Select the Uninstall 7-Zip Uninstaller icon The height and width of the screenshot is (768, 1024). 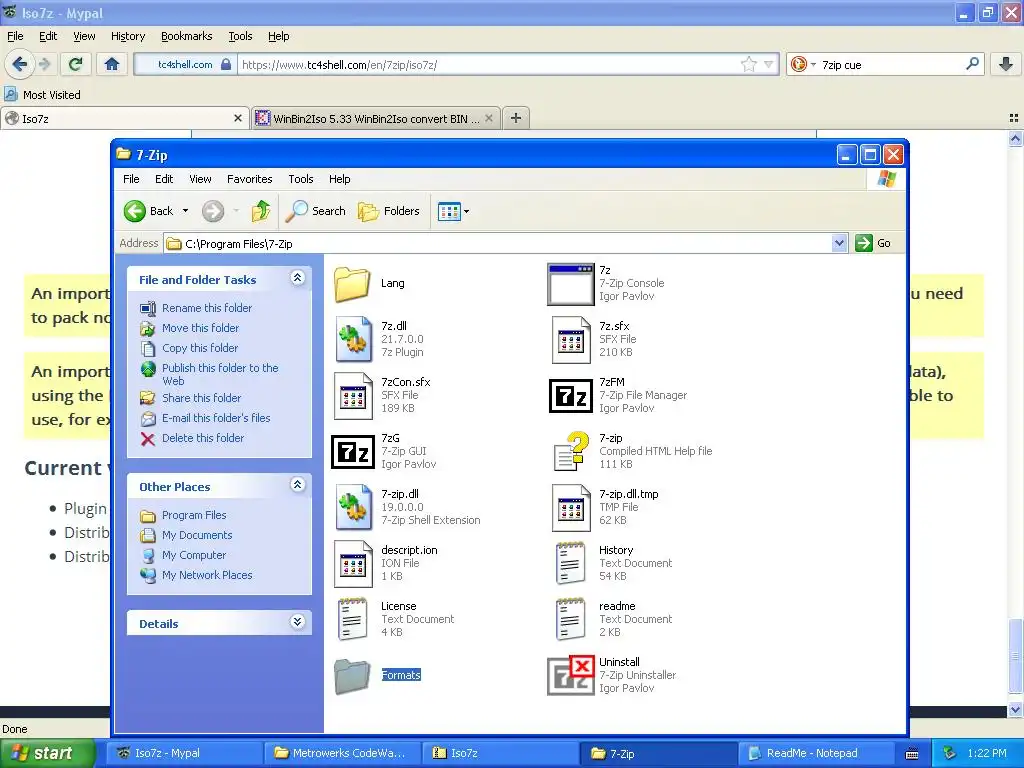[x=571, y=675]
